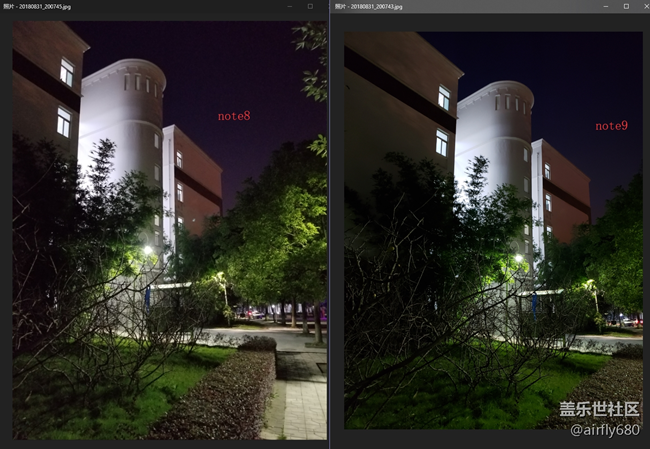Maximize the 20180831_200743.jpg photo window
Image resolution: width=650 pixels, height=449 pixels.
click(625, 6)
